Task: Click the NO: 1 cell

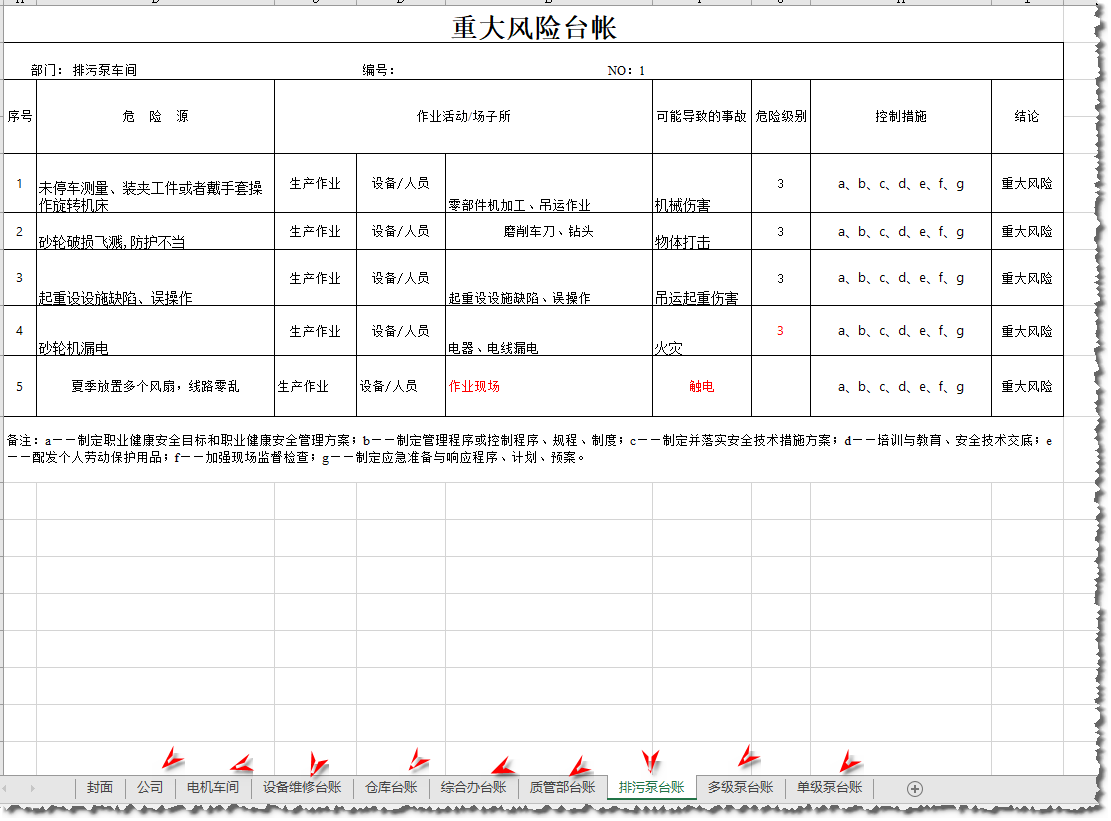Action: (626, 70)
